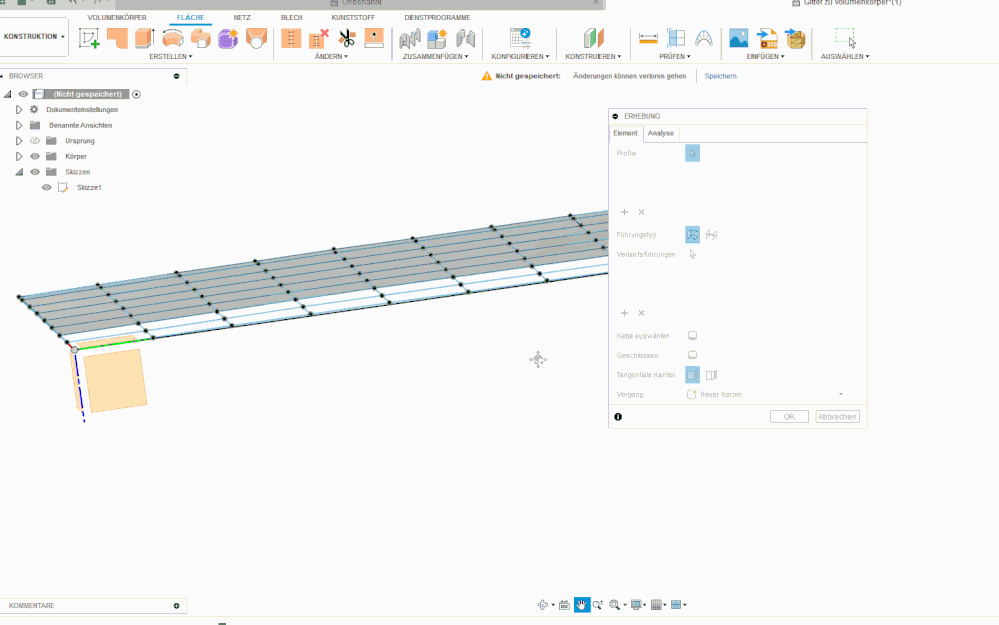Select the surface Sweep tool
This screenshot has width=999, height=625.
(x=201, y=38)
